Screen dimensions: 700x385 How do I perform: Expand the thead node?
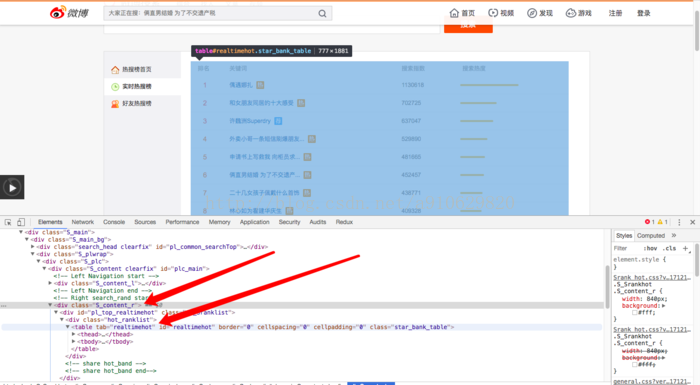pyautogui.click(x=73, y=334)
